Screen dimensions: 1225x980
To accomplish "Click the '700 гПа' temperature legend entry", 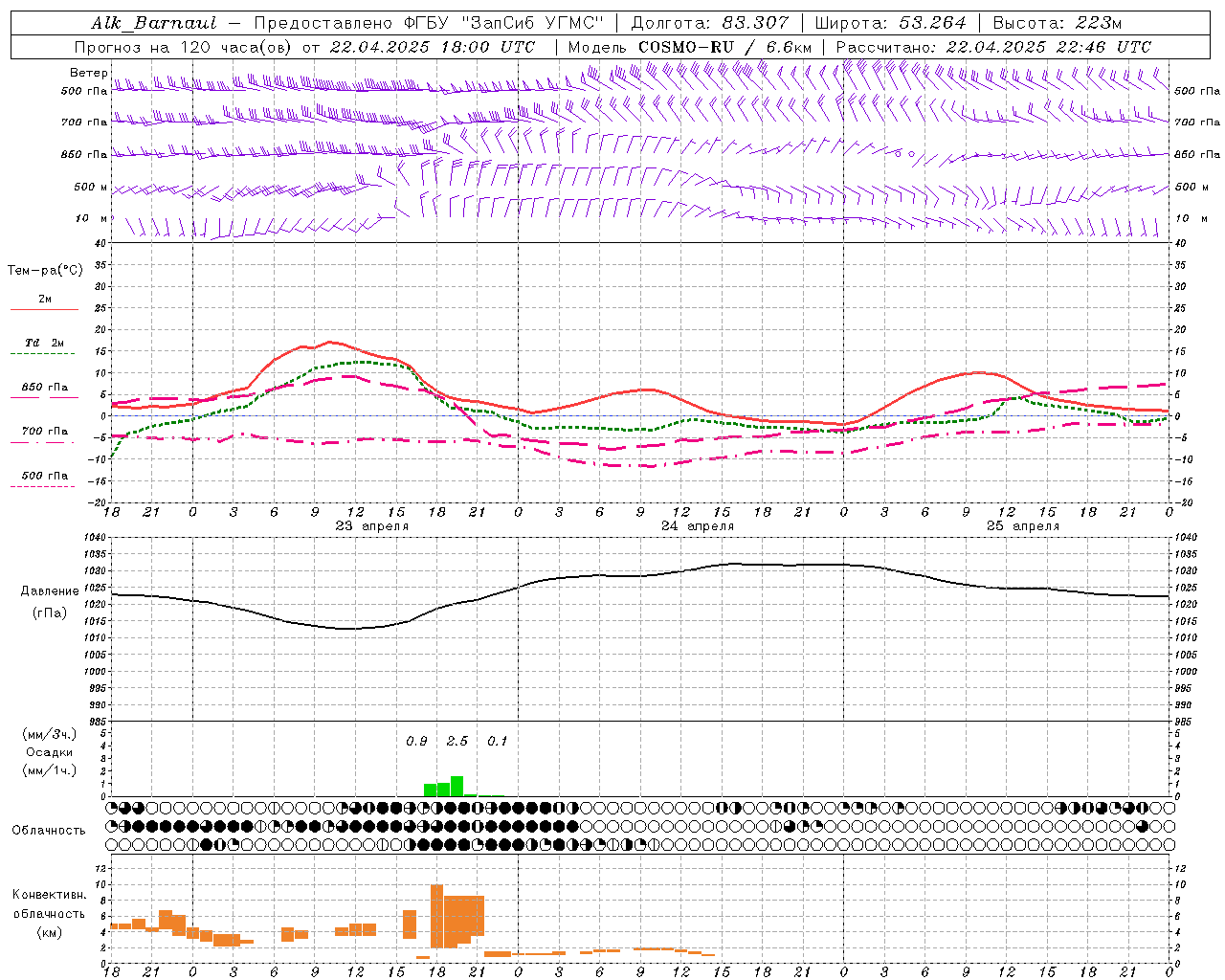I will 44,431.
